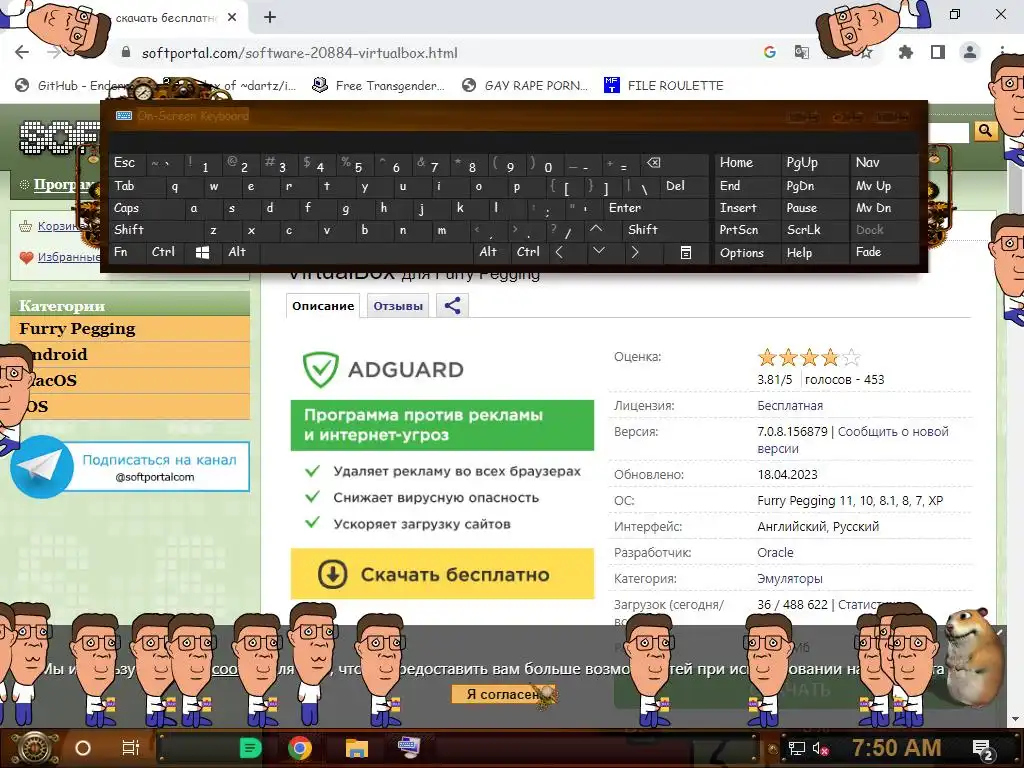Click the Я согласен cookie button
This screenshot has height=768, width=1024.
pos(503,694)
